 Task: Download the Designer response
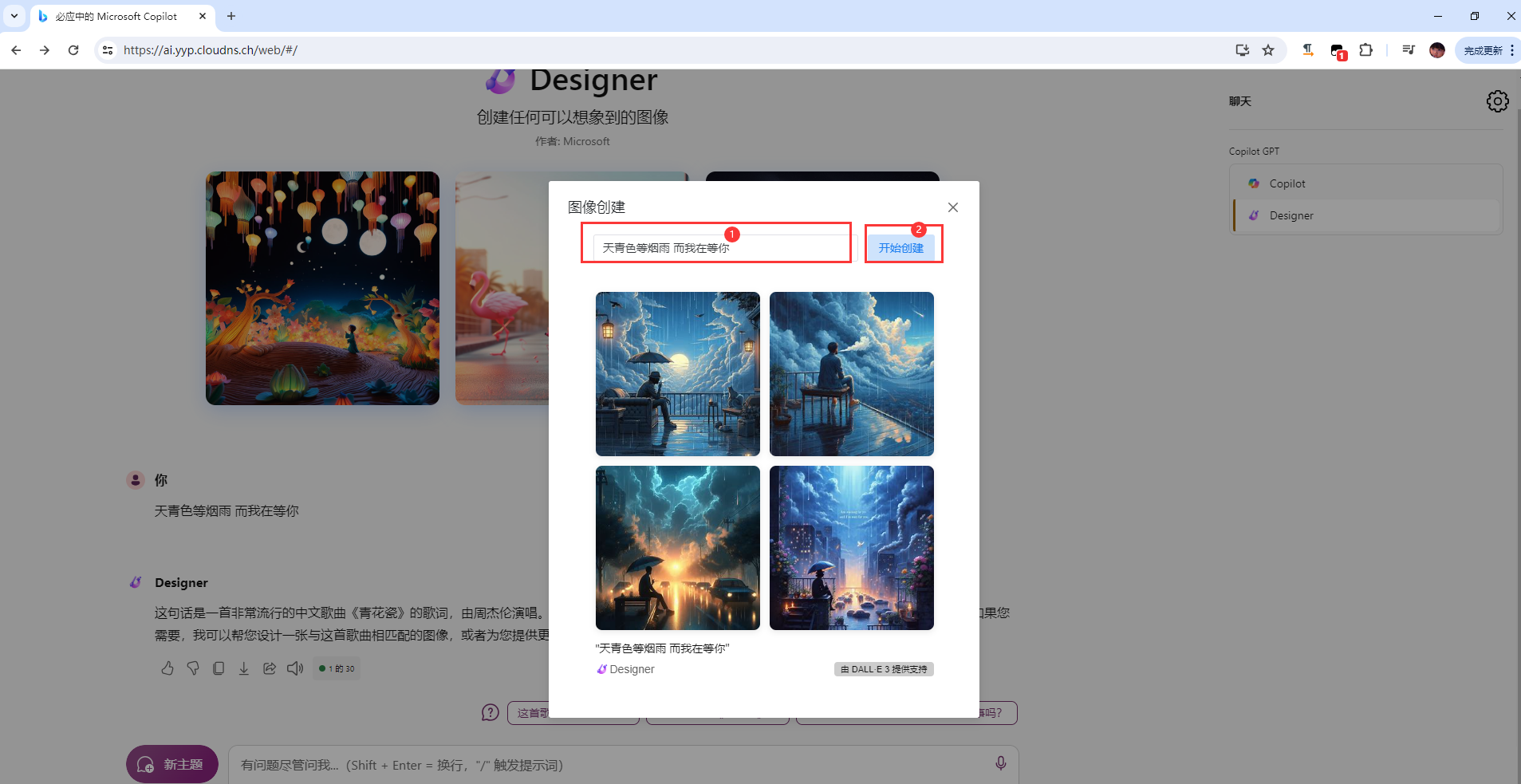click(x=244, y=668)
